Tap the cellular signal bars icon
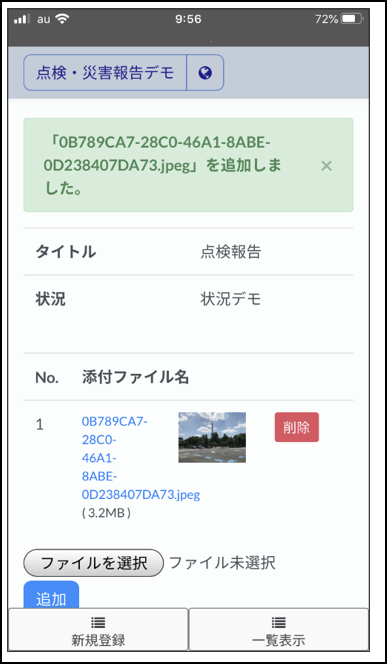Image resolution: width=387 pixels, height=664 pixels. tap(22, 19)
